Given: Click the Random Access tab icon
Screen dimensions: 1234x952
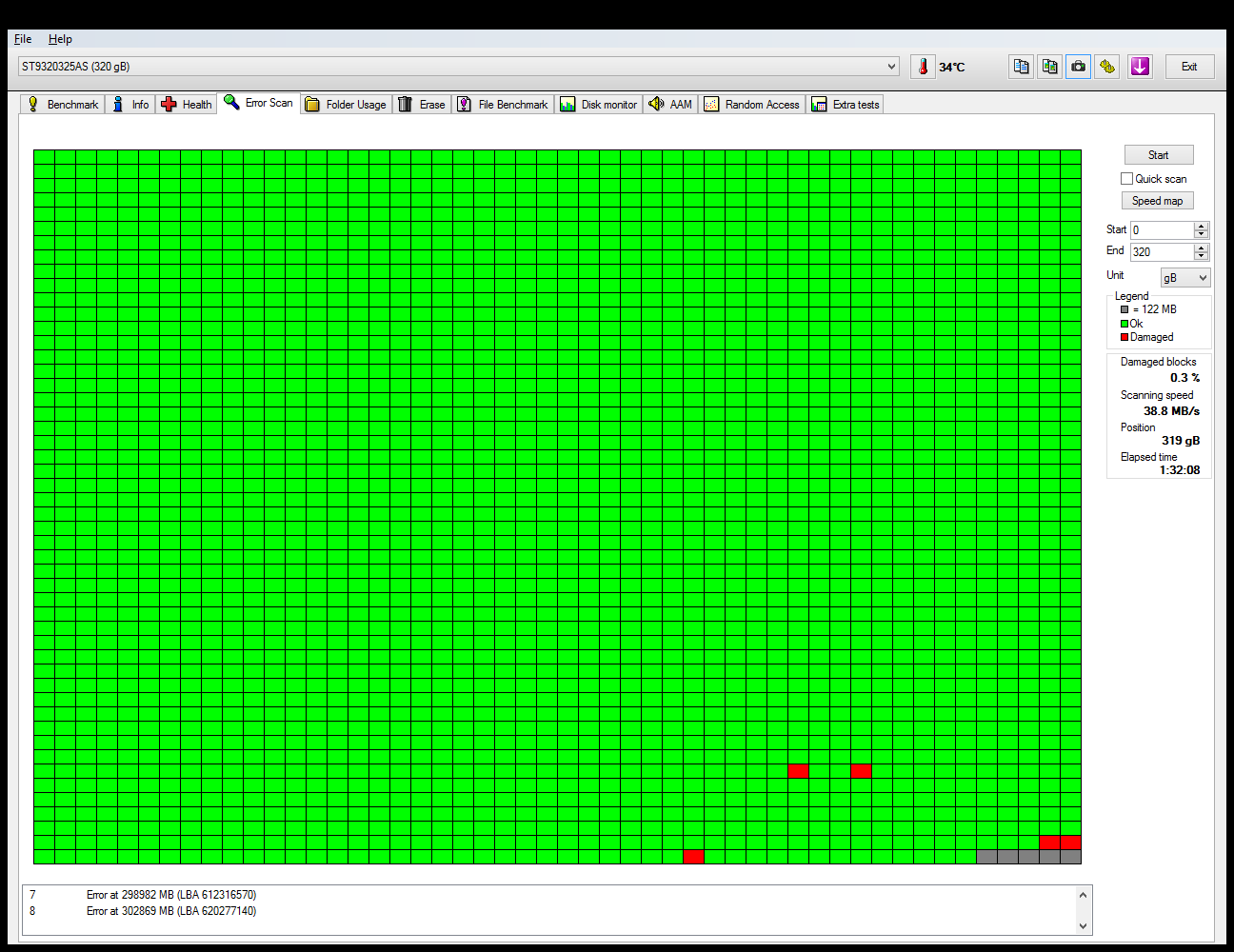Looking at the screenshot, I should click(x=711, y=105).
